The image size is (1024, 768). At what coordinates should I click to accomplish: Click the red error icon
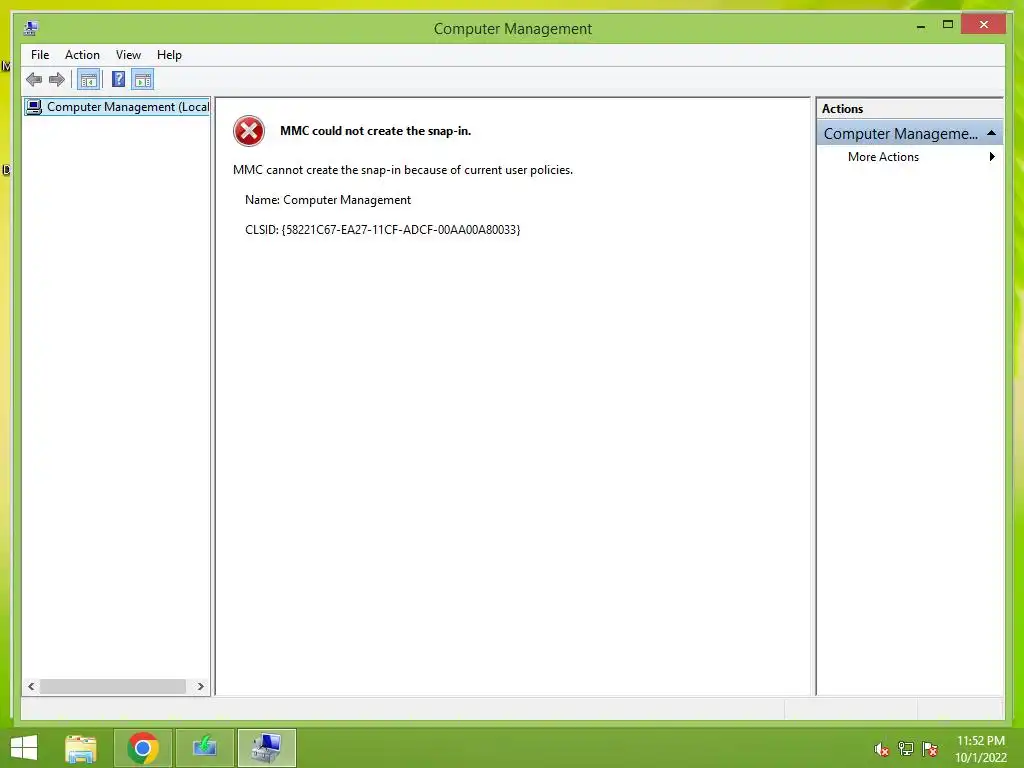tap(249, 131)
